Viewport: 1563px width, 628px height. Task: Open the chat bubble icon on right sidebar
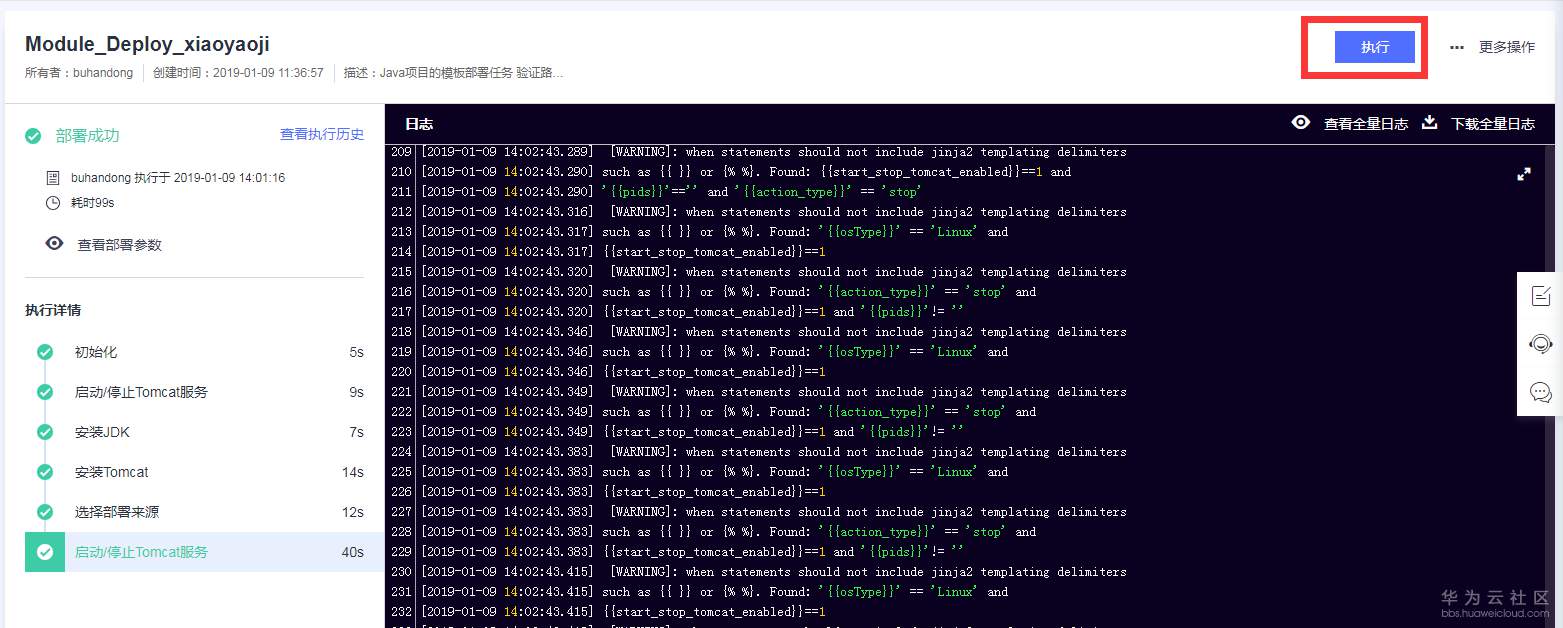point(1540,391)
